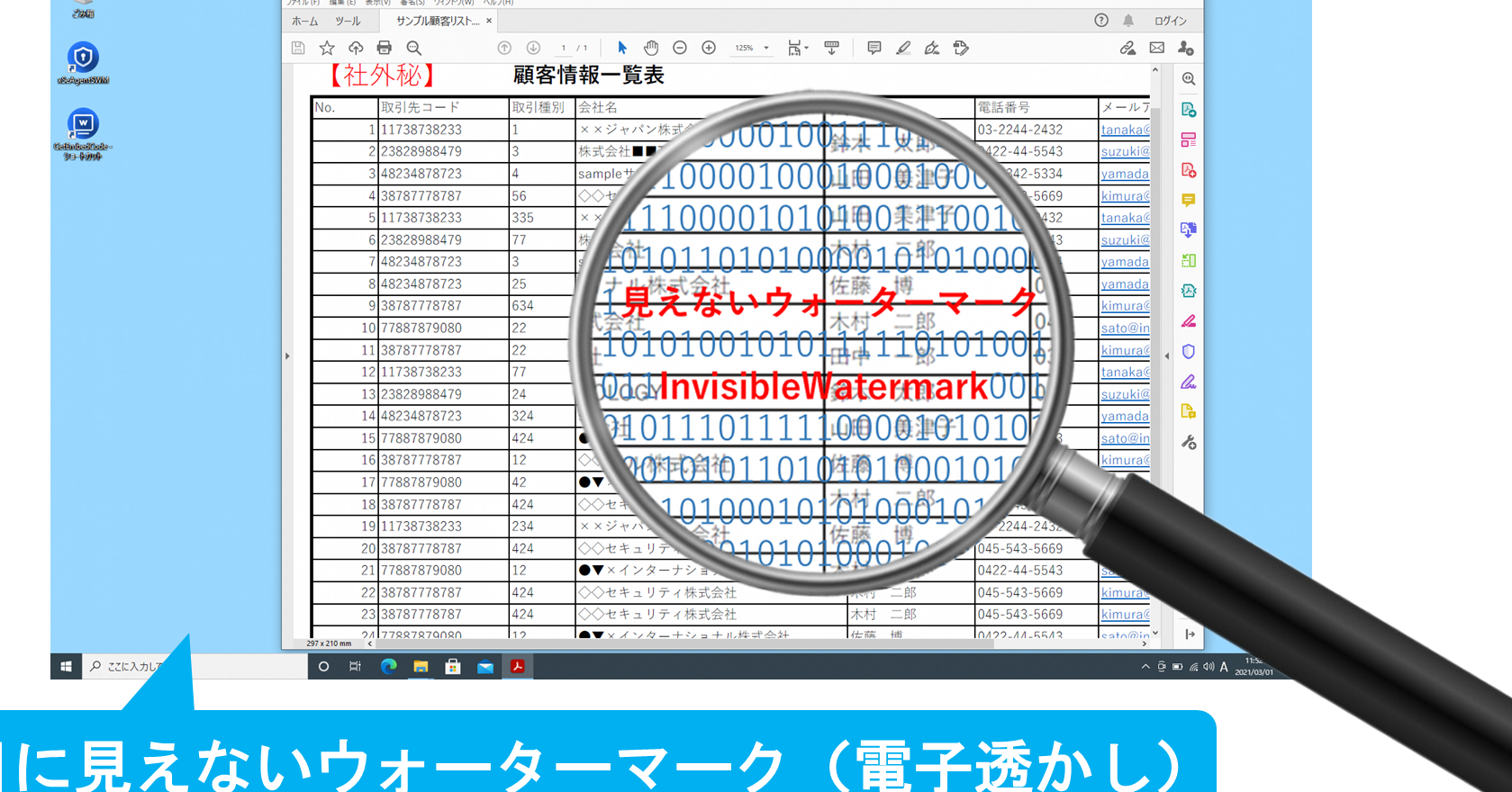Add a sticky note comment

(x=874, y=48)
